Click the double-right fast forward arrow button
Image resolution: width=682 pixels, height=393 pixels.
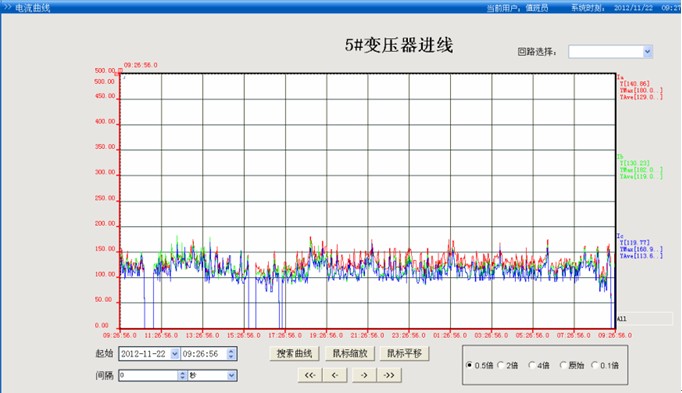[x=389, y=375]
